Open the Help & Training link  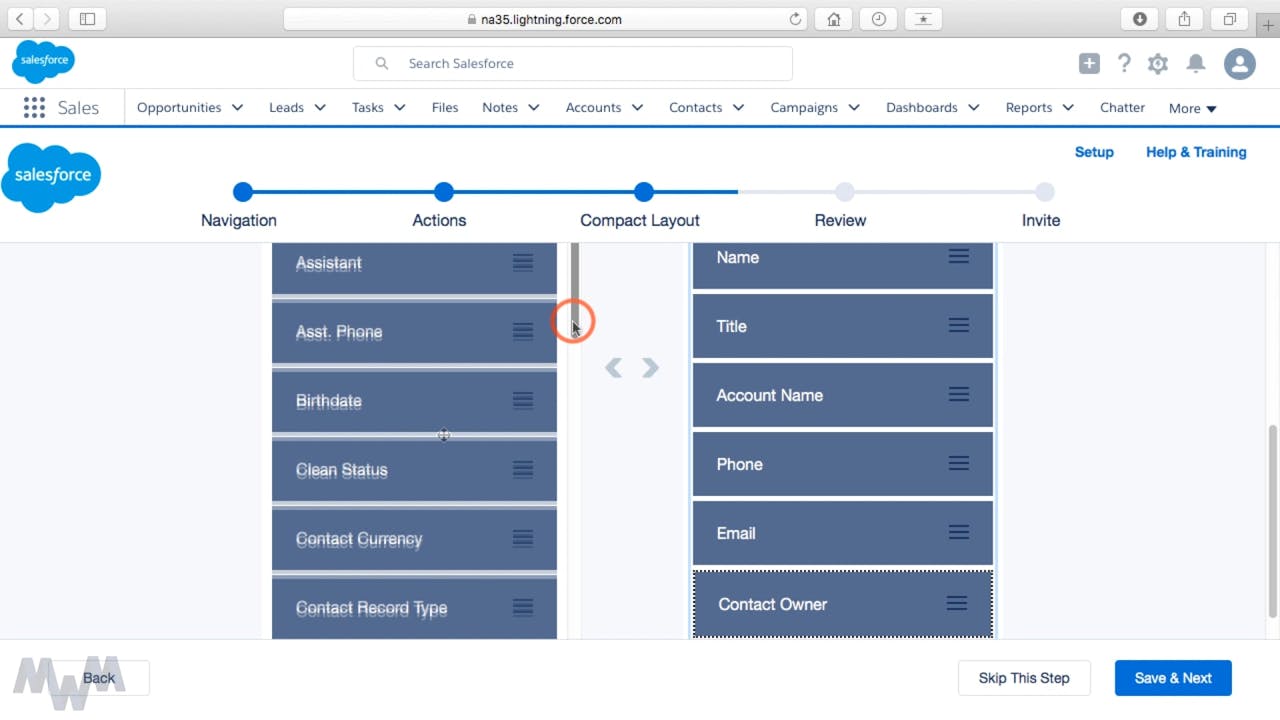point(1196,152)
